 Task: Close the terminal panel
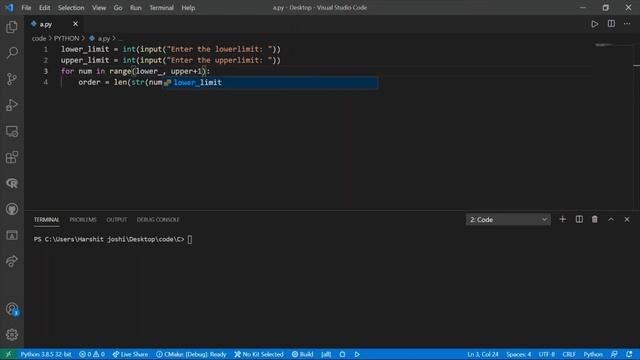pos(627,219)
